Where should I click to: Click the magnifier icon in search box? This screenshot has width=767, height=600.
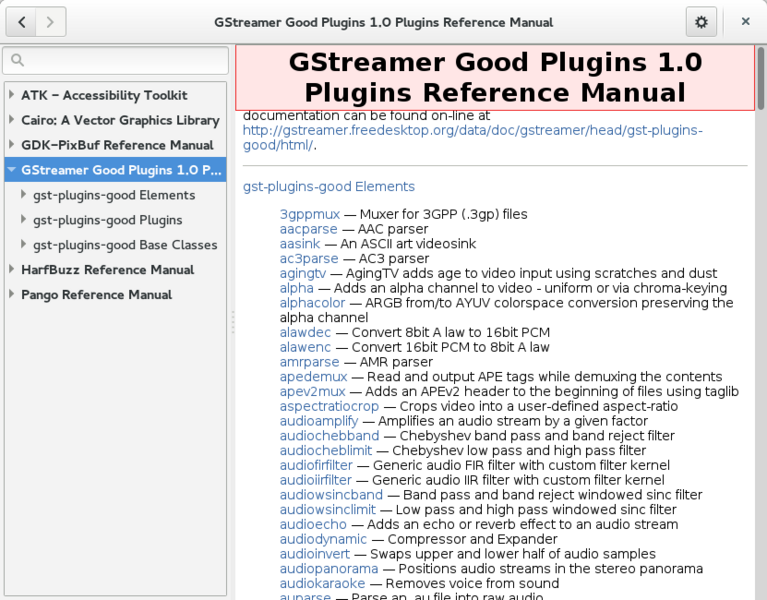click(17, 60)
